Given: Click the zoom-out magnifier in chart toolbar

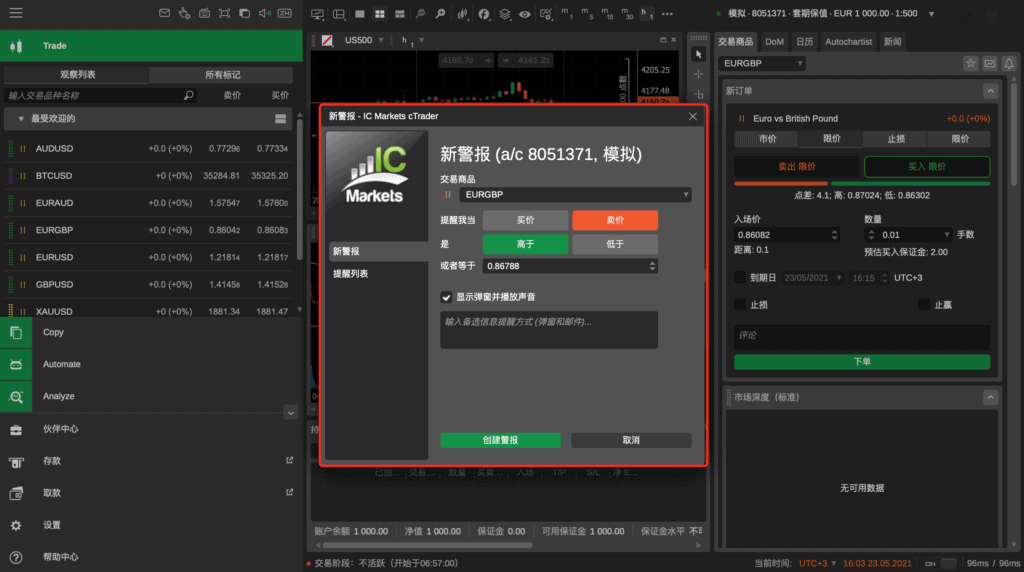Looking at the screenshot, I should [x=421, y=14].
